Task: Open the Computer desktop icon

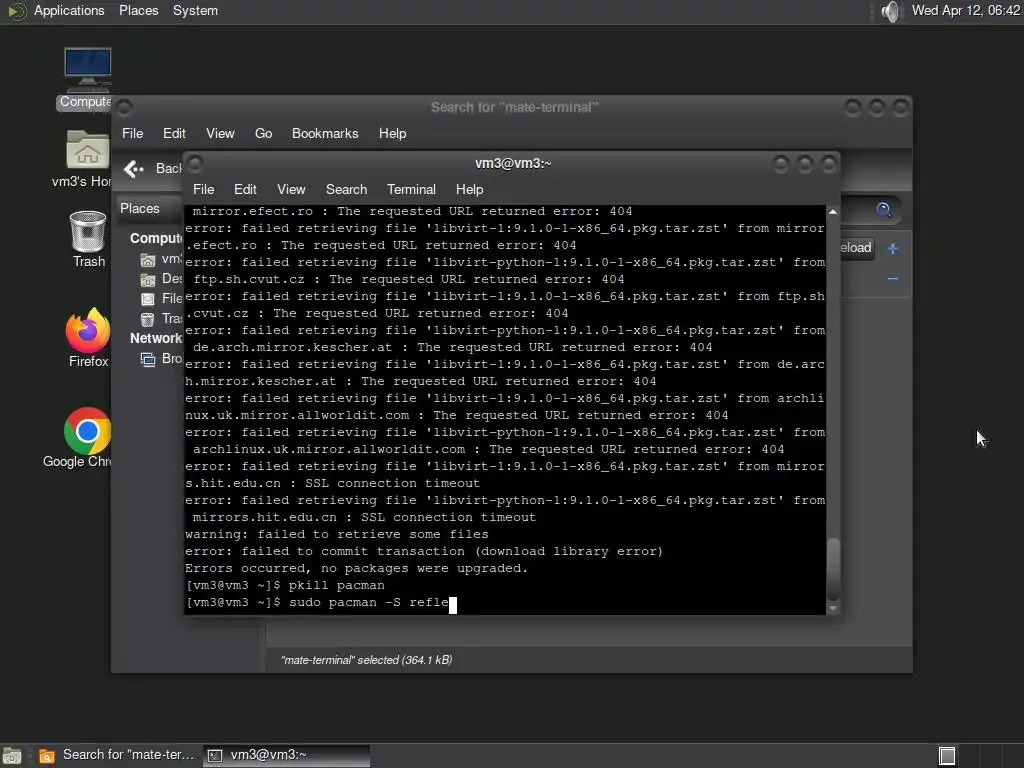Action: point(88,78)
